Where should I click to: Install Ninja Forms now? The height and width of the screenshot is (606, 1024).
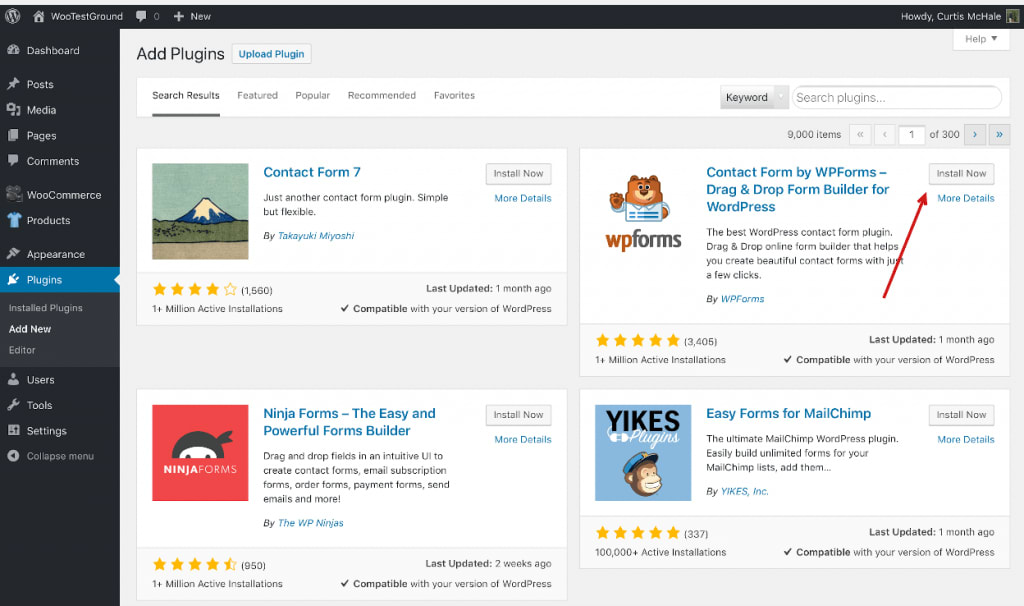[x=519, y=415]
